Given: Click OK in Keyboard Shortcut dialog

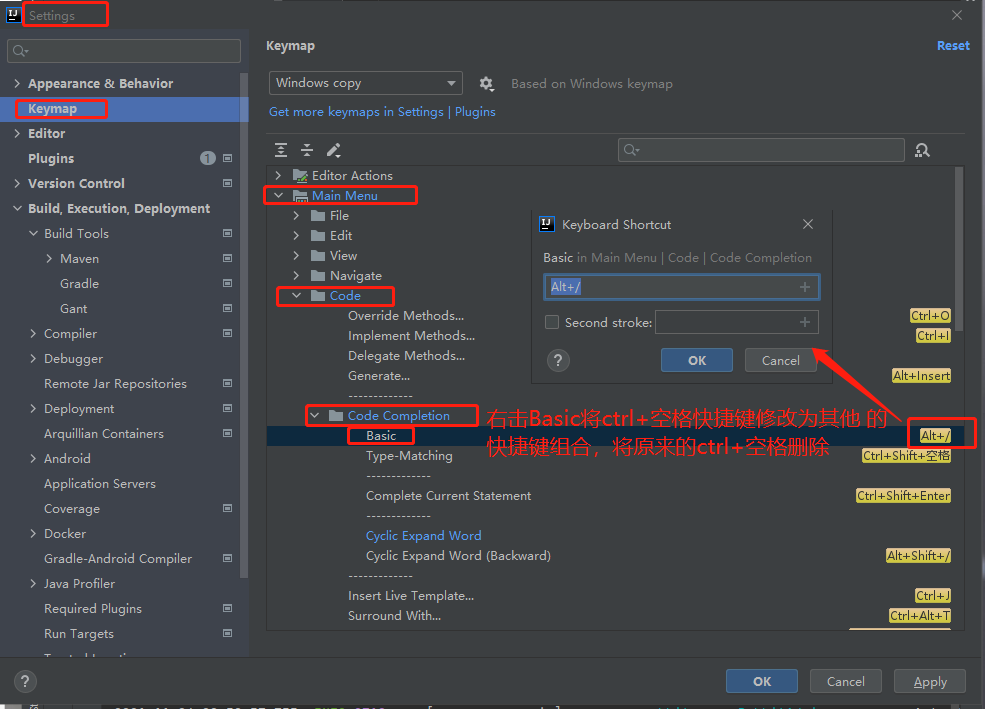Looking at the screenshot, I should pyautogui.click(x=697, y=360).
